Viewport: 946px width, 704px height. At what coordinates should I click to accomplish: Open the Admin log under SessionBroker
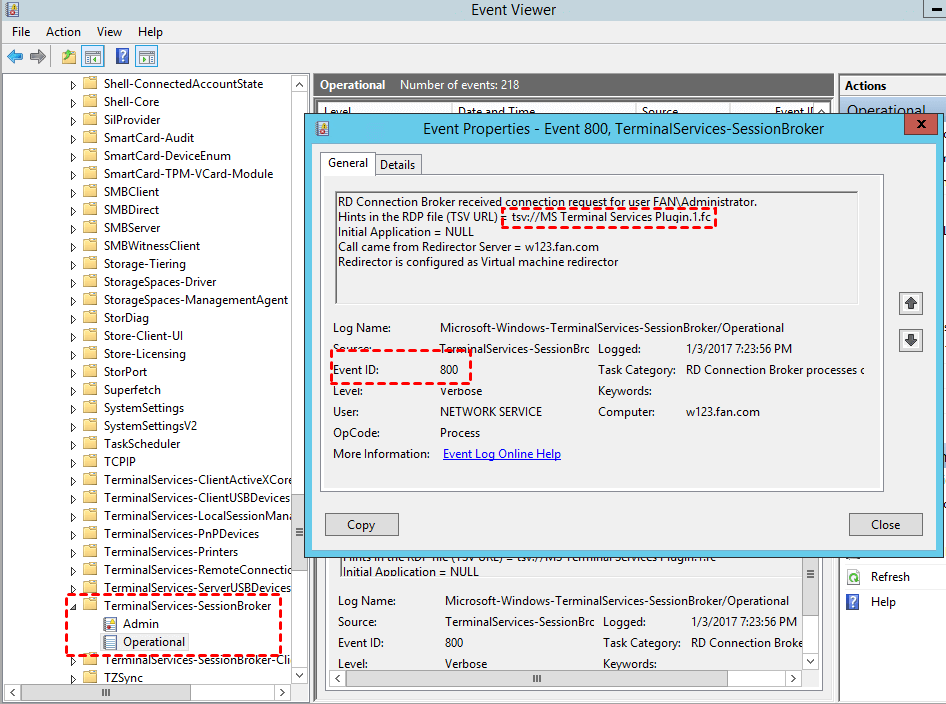(x=140, y=624)
